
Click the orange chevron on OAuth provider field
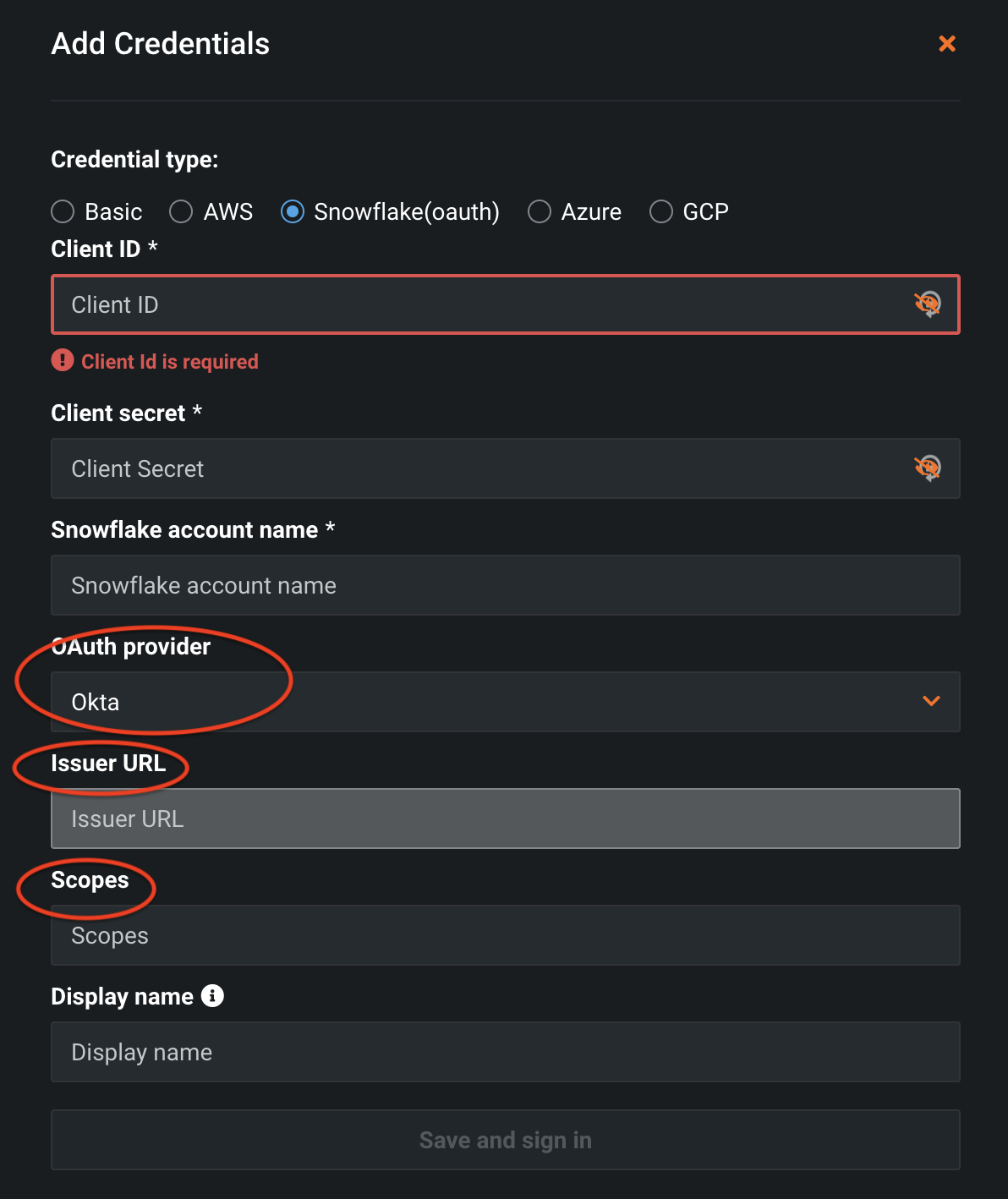point(933,701)
